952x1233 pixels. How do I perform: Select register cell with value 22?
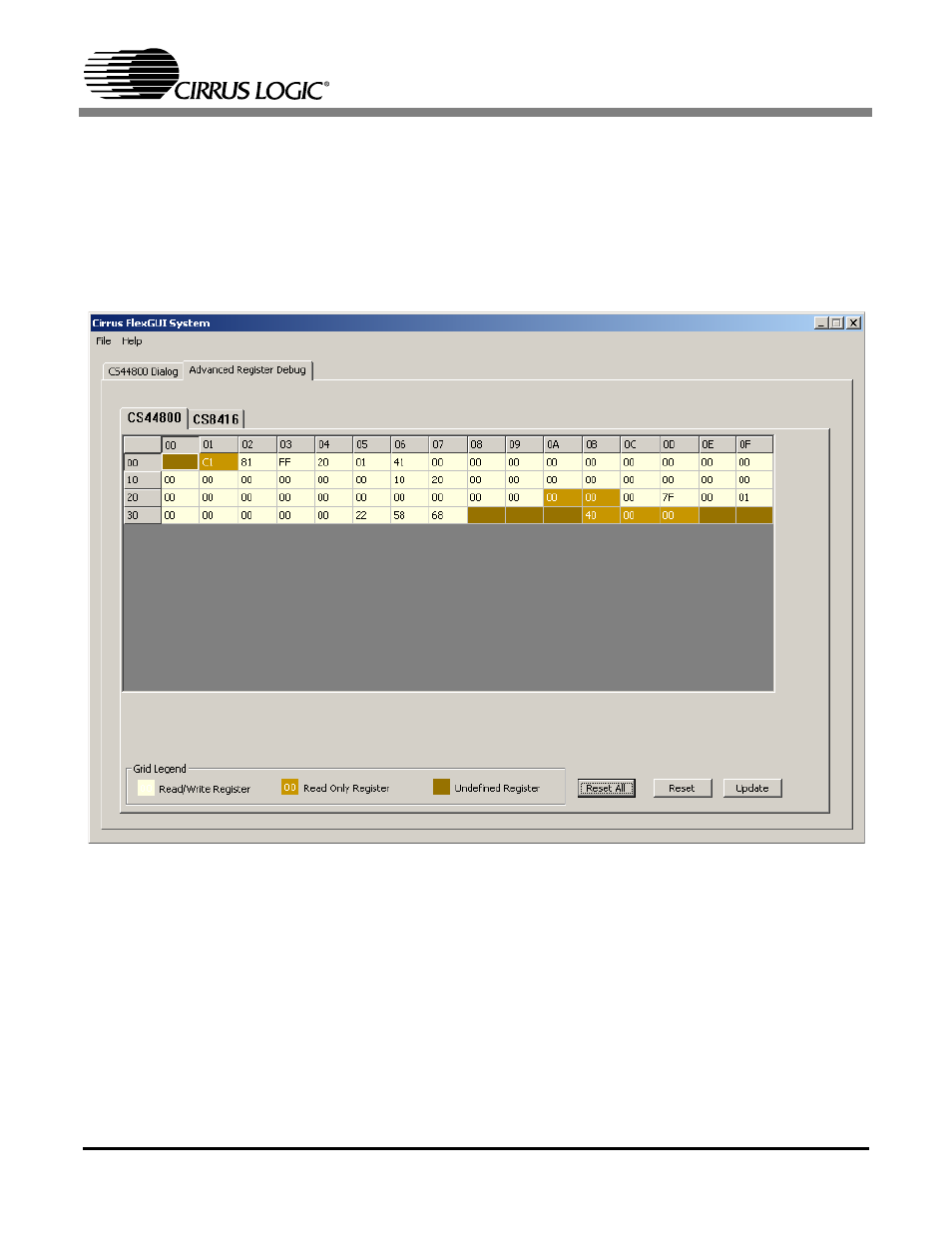coord(371,515)
